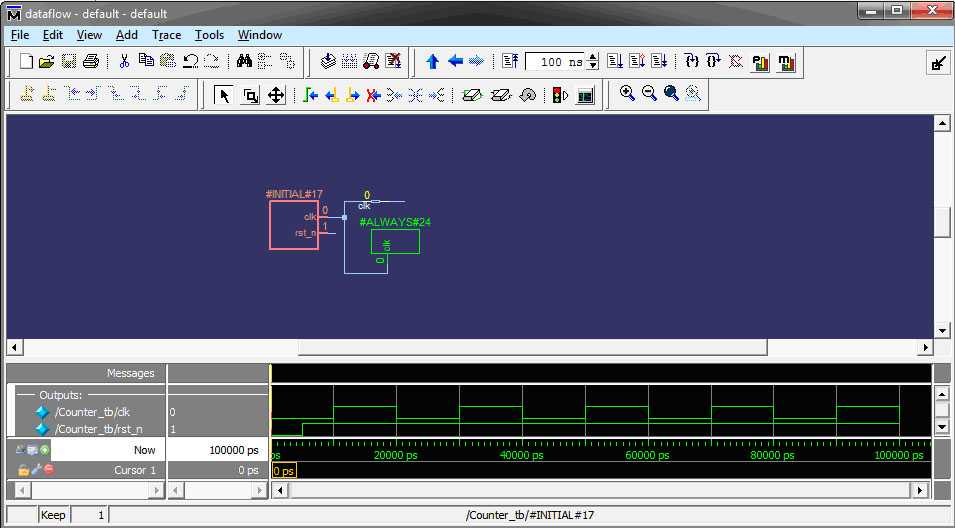955x528 pixels.
Task: Toggle the embedded wave viewer icon
Action: (585, 95)
